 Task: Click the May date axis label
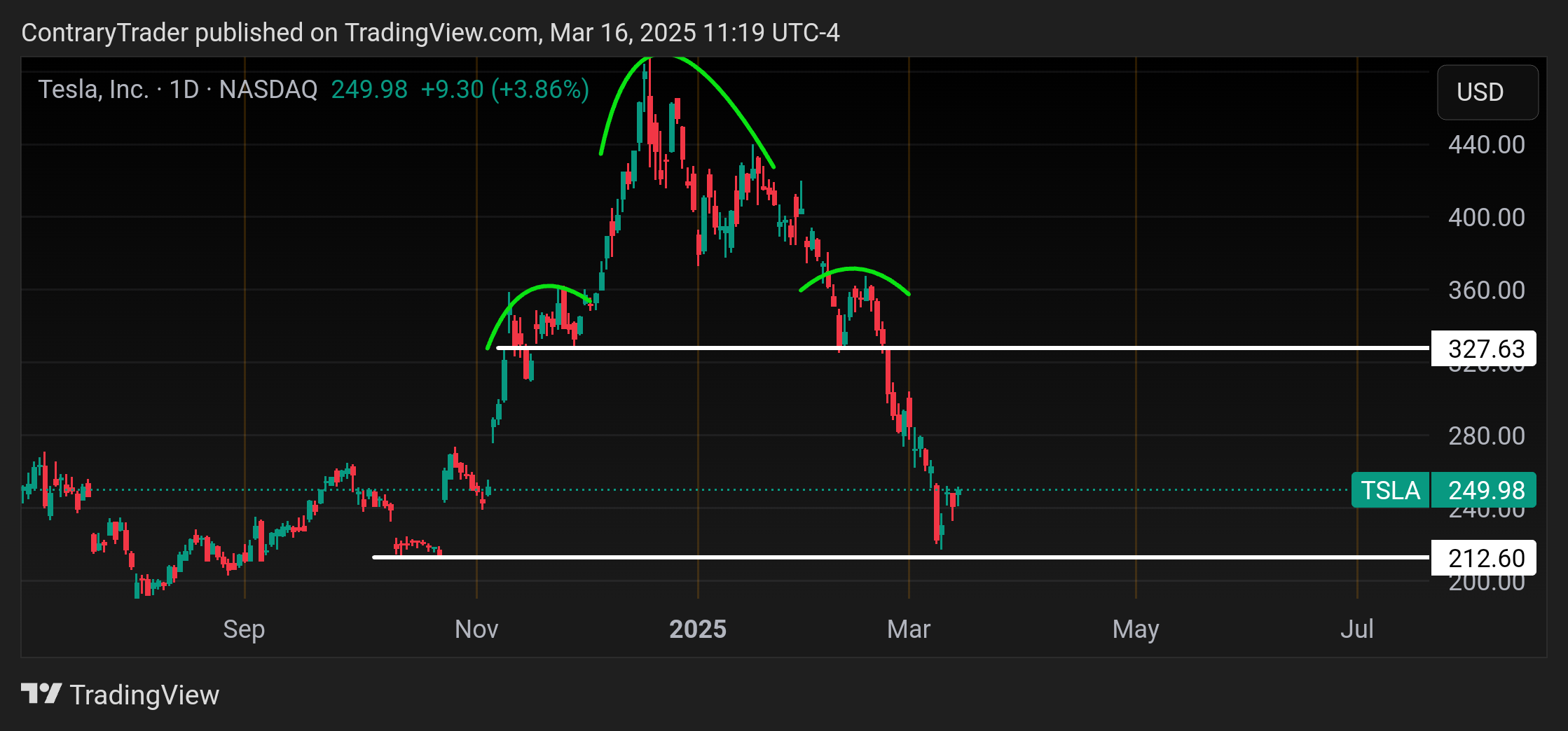click(x=1136, y=629)
